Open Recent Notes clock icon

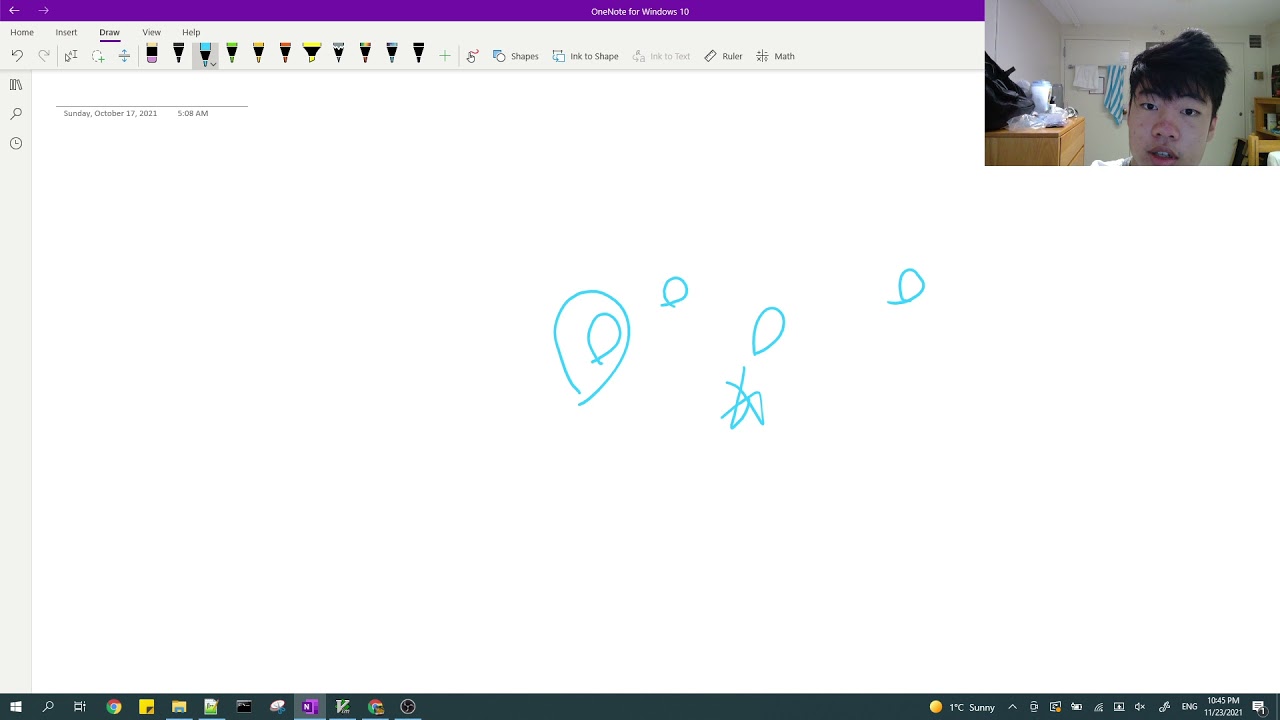[x=16, y=143]
